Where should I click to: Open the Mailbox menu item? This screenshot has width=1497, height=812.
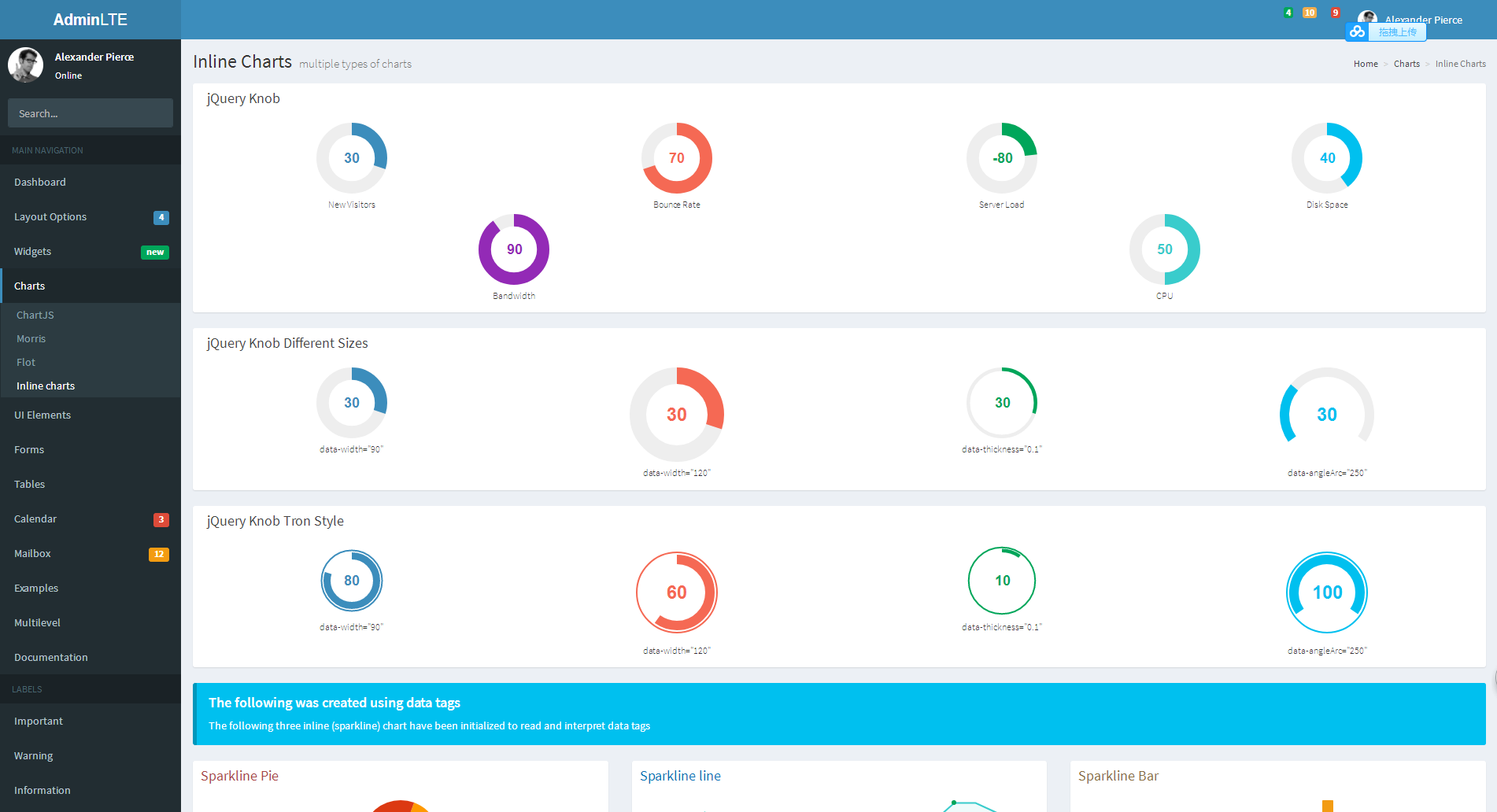coord(91,553)
